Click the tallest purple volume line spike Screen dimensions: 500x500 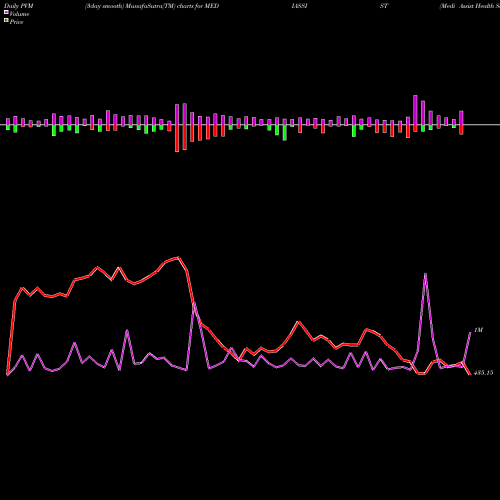[425, 274]
